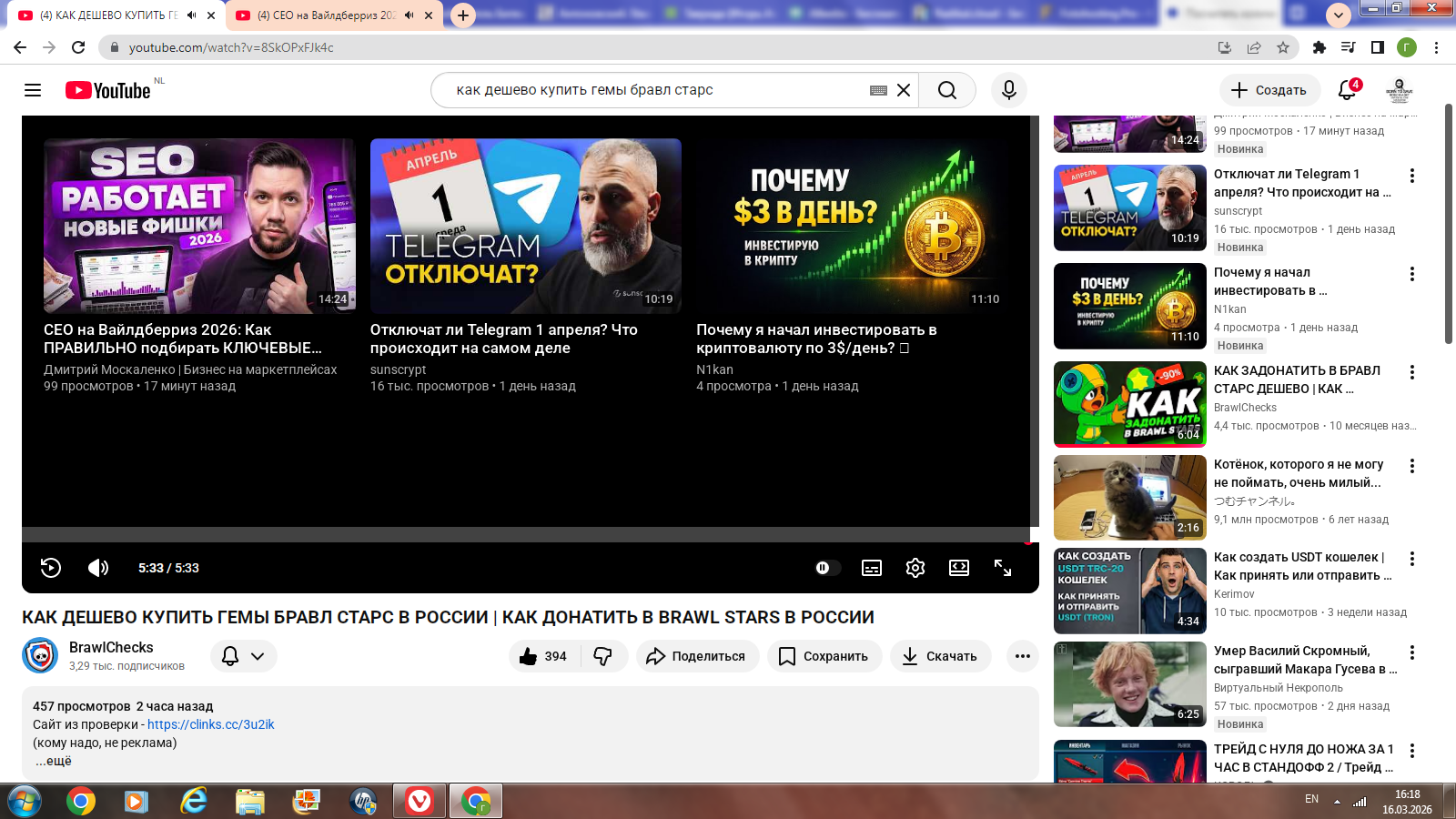This screenshot has height=819, width=1456.
Task: Switch the player to theater mode
Action: (x=959, y=568)
